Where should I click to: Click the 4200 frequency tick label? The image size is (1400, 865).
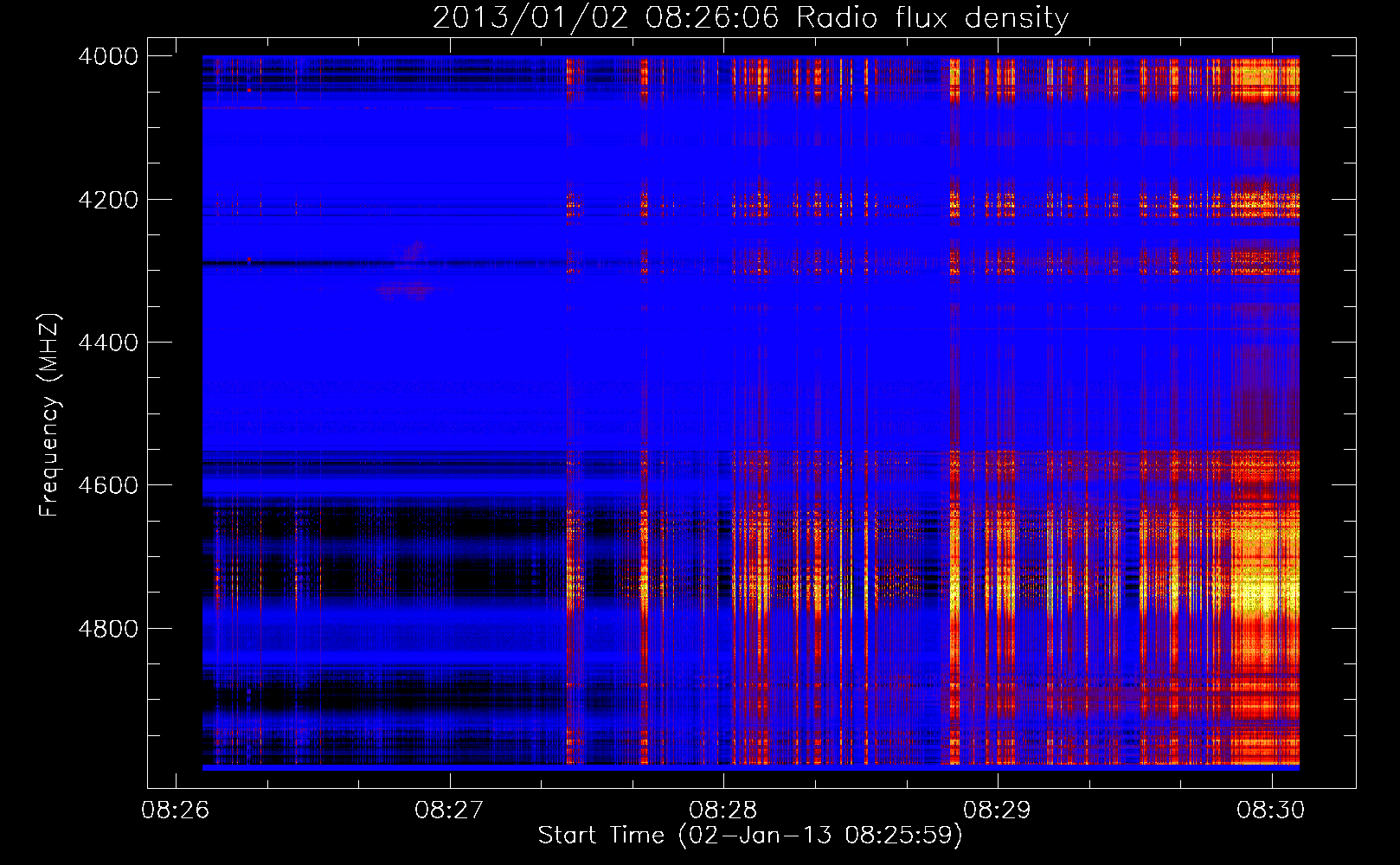pos(108,200)
